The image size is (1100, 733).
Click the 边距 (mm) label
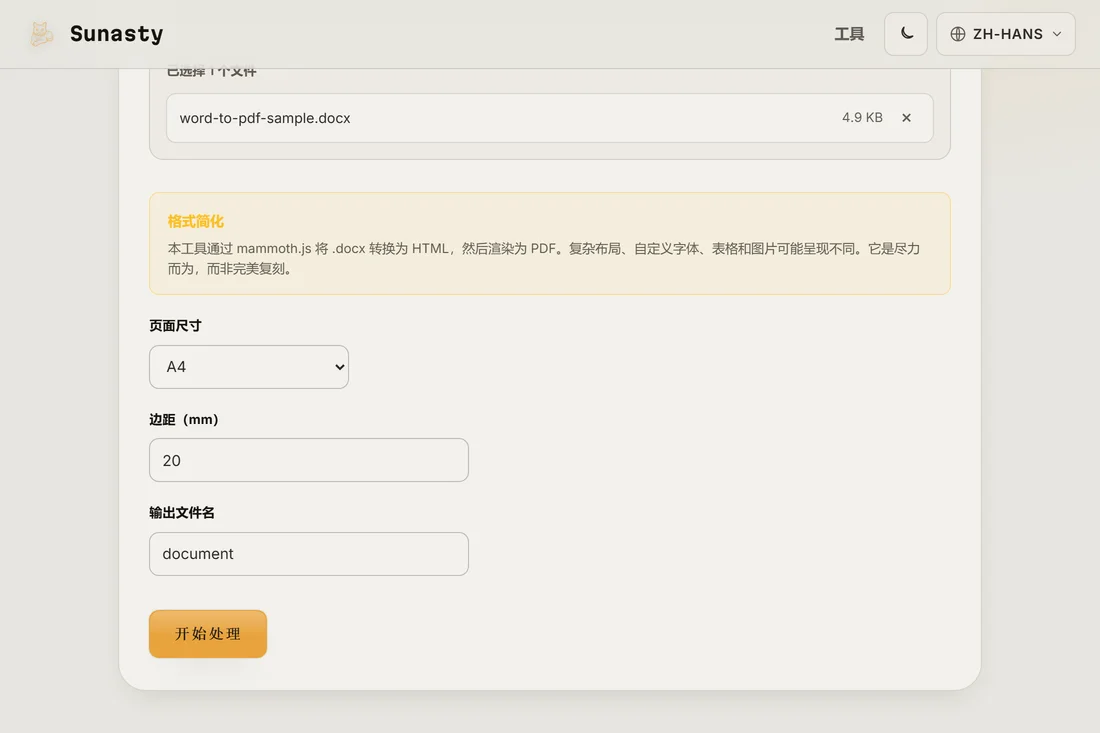184,419
